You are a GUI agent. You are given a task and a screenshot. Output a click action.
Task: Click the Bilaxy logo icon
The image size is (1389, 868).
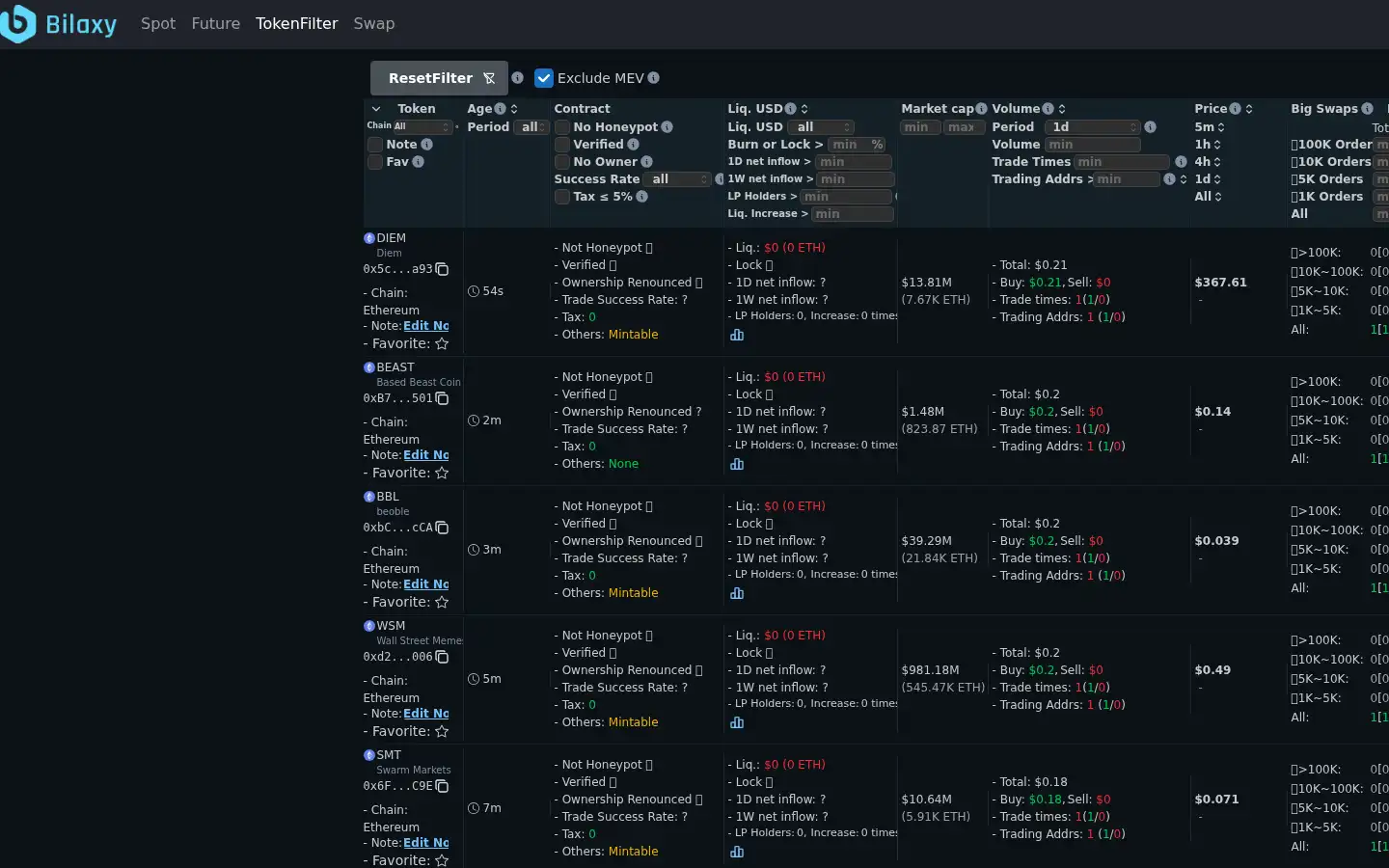tap(17, 23)
